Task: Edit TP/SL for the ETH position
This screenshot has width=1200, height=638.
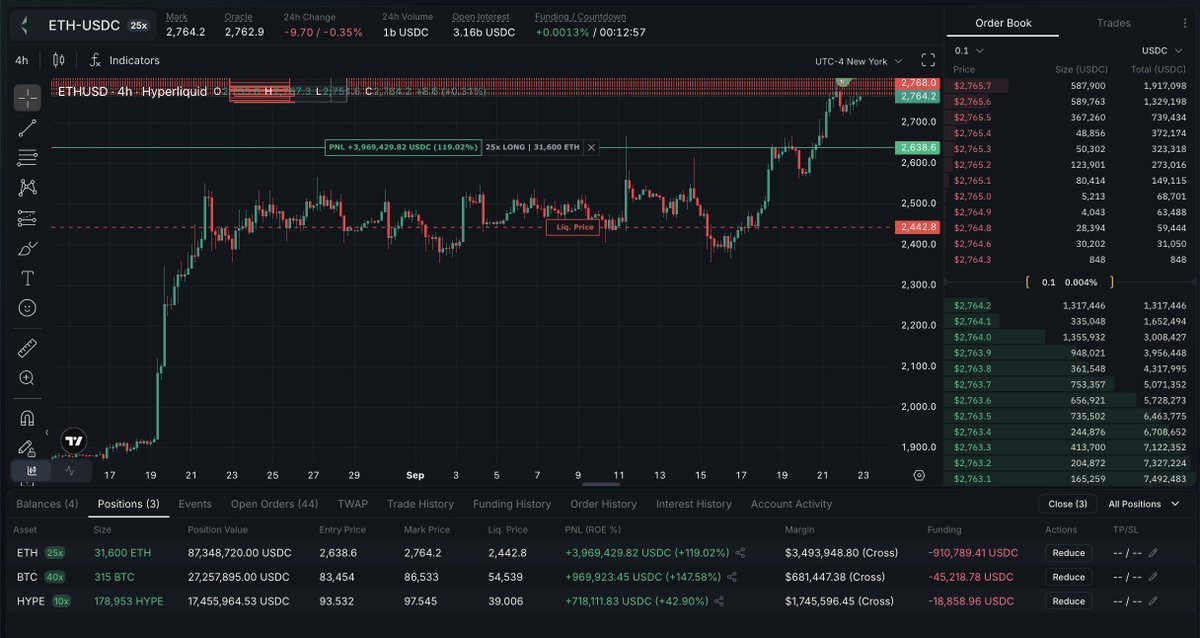Action: 1153,552
